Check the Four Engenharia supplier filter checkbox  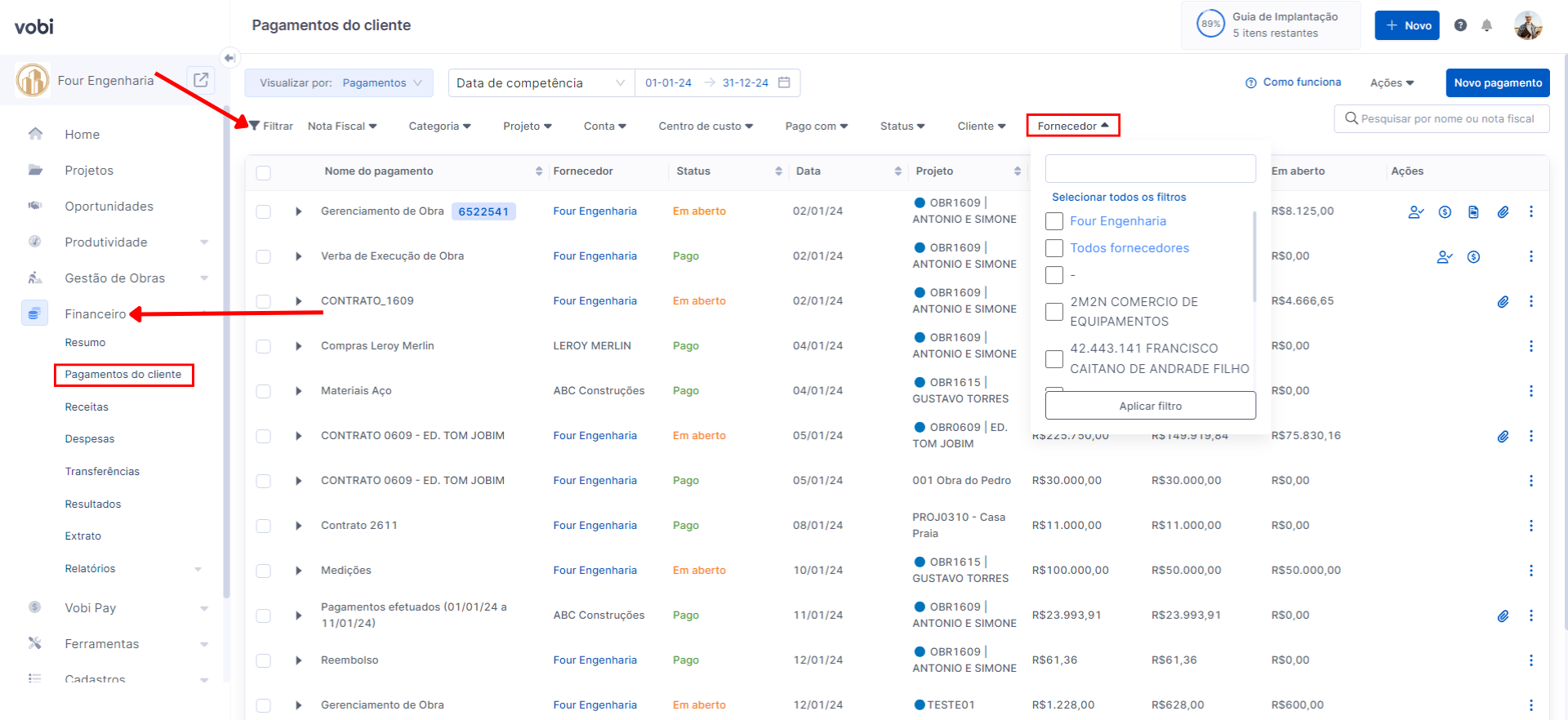point(1054,221)
